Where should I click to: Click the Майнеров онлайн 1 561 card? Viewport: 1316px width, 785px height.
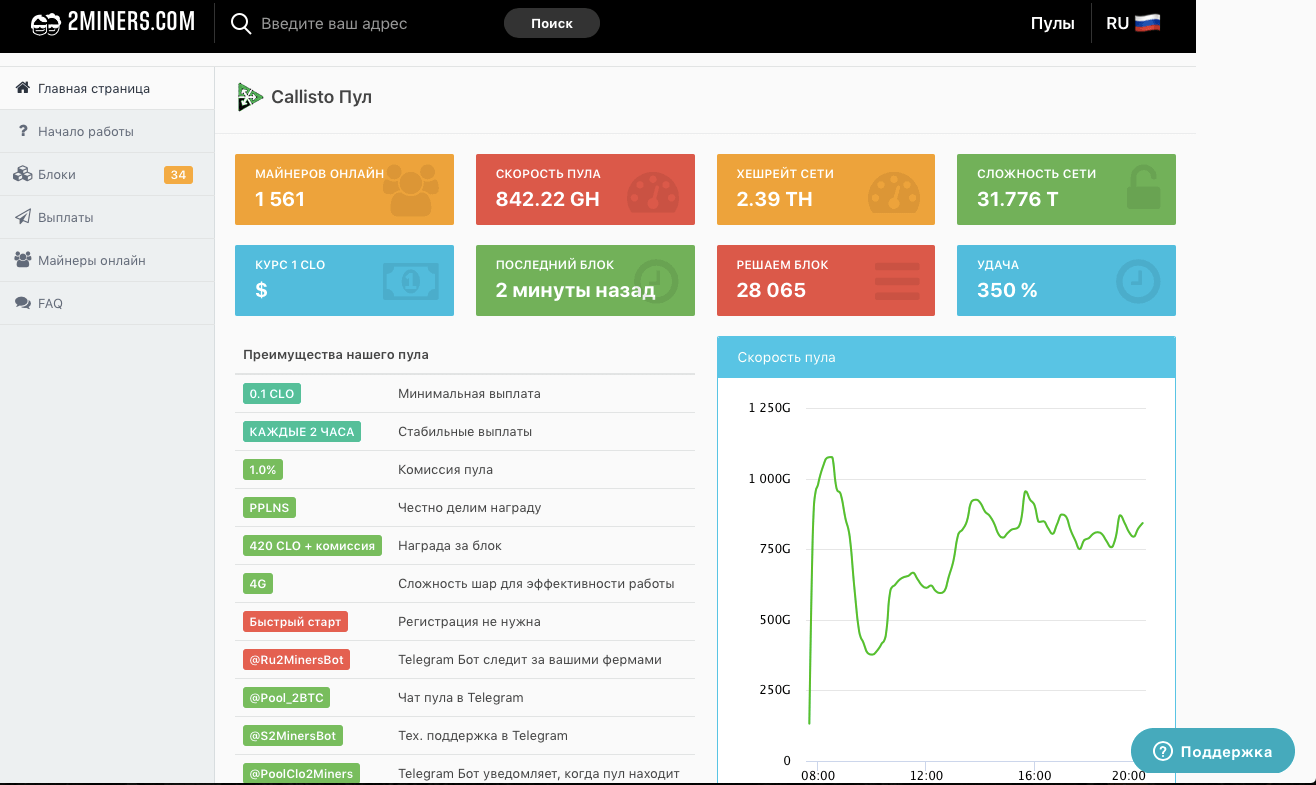(x=344, y=189)
